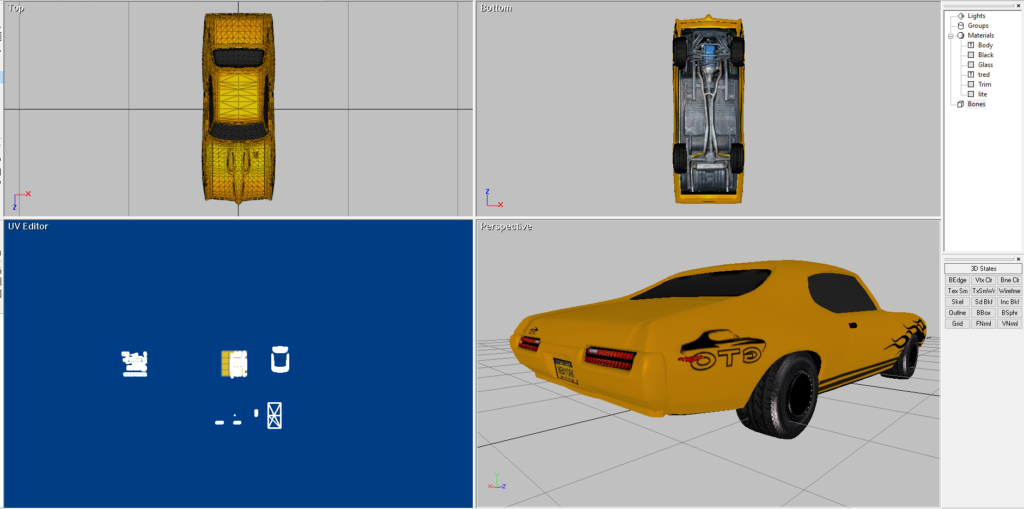Select the Black material in tree
Viewport: 1024px width, 509px height.
[986, 55]
